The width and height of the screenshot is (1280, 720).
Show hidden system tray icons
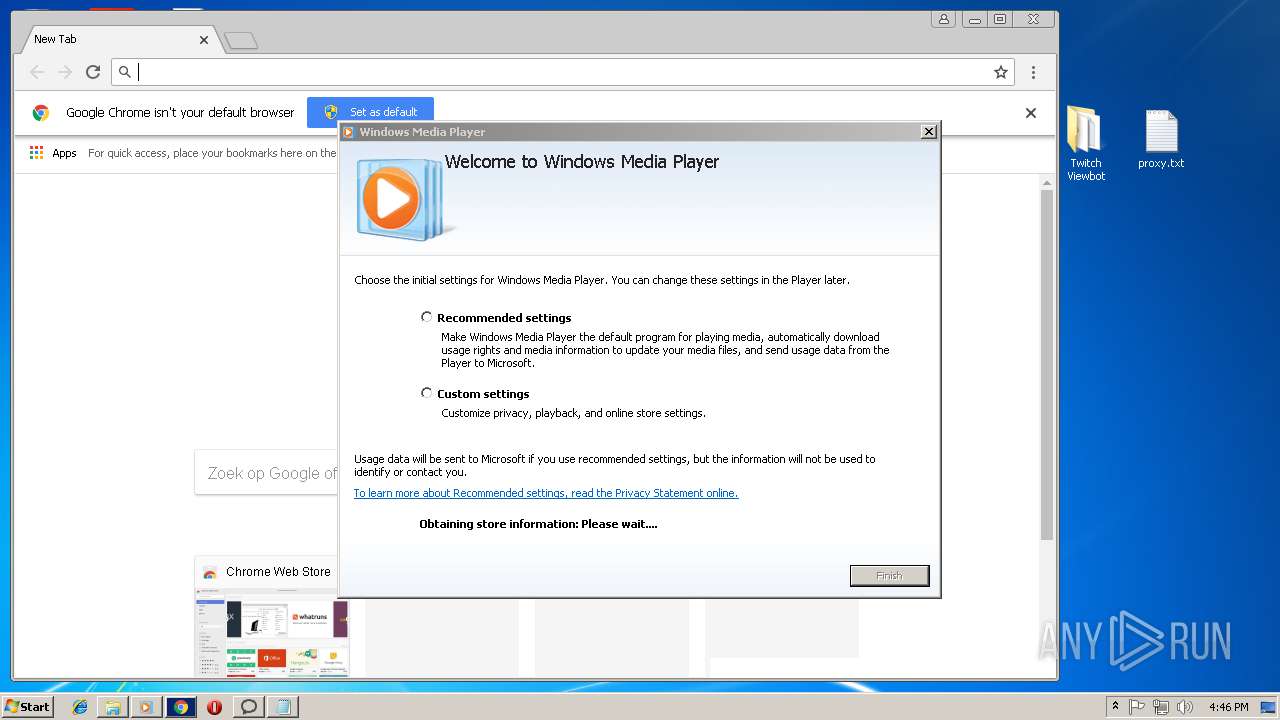[1115, 707]
